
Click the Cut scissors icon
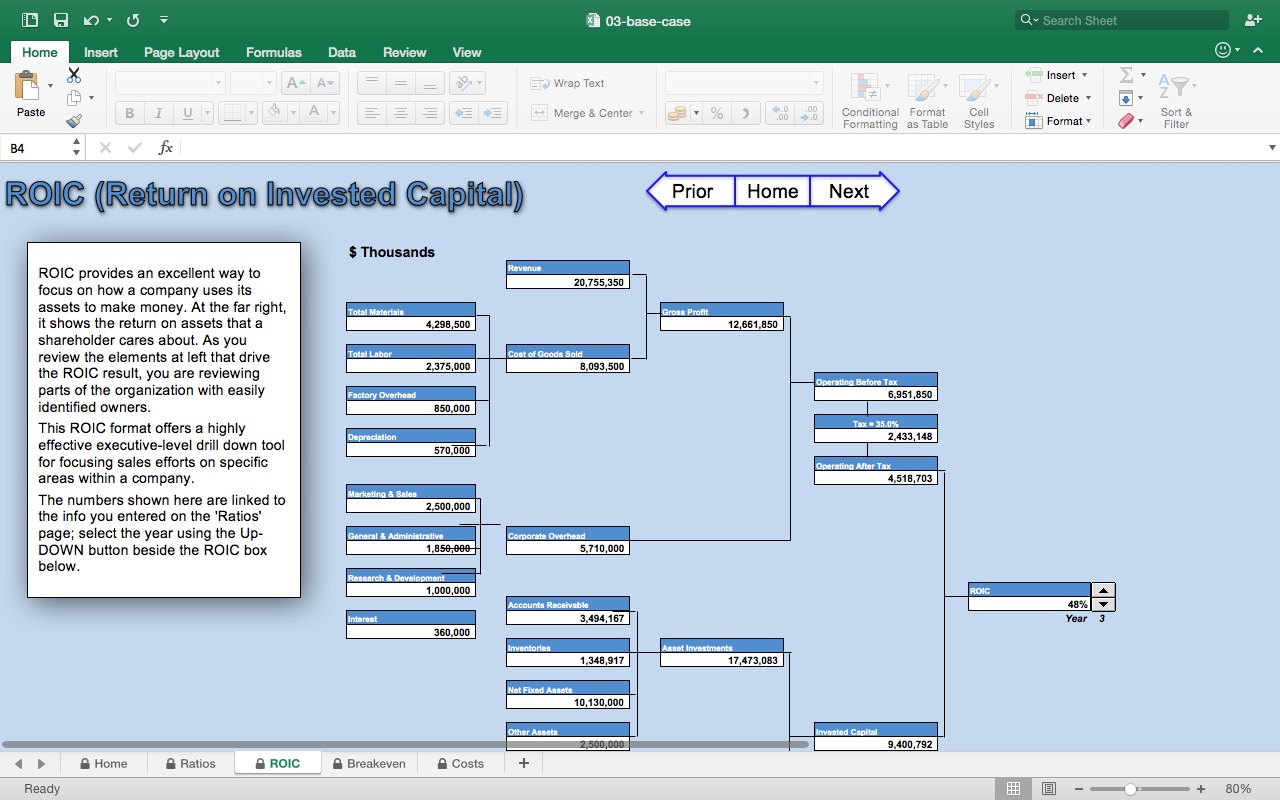[x=74, y=75]
